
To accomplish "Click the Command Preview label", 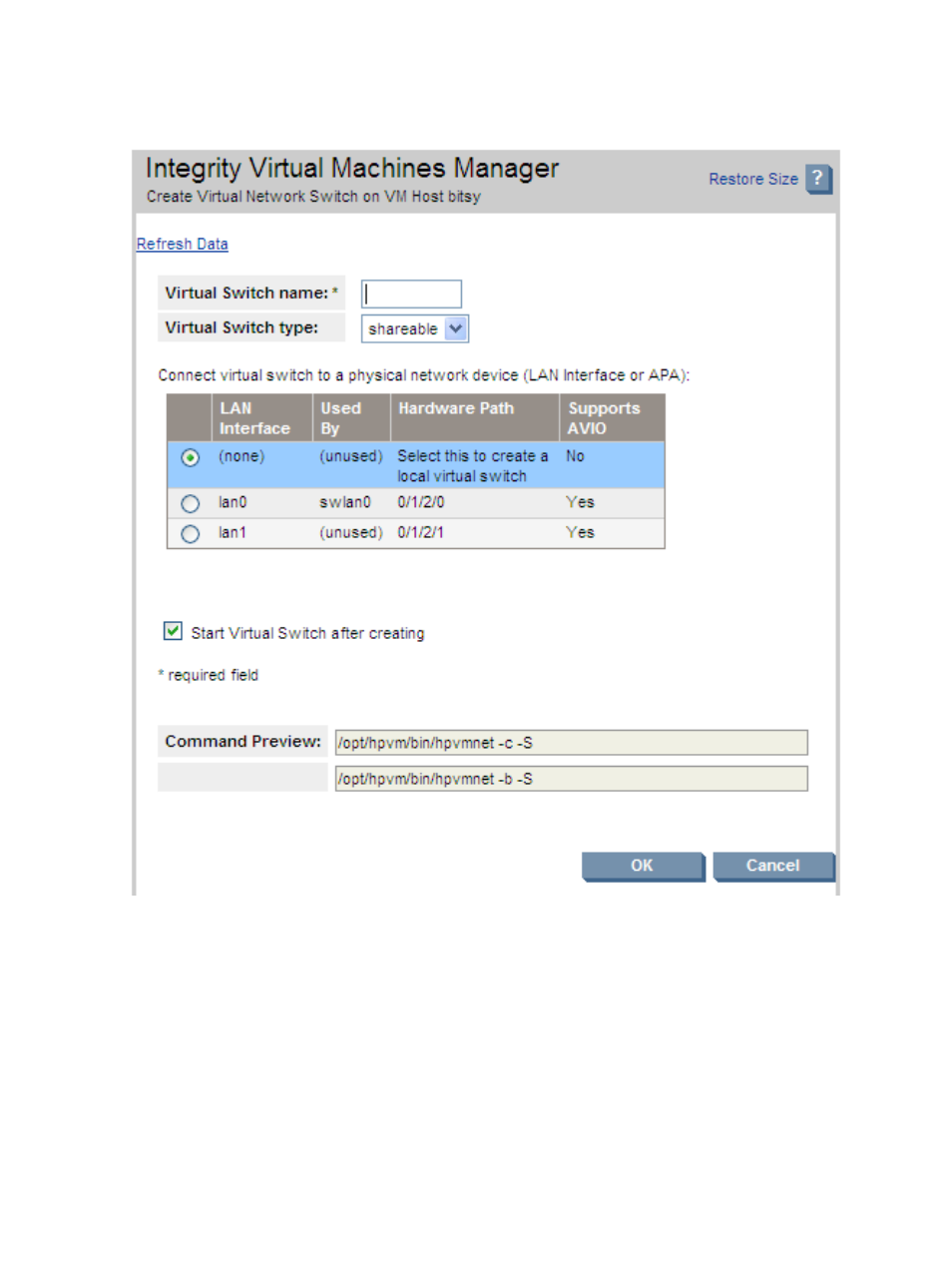I will 243,741.
